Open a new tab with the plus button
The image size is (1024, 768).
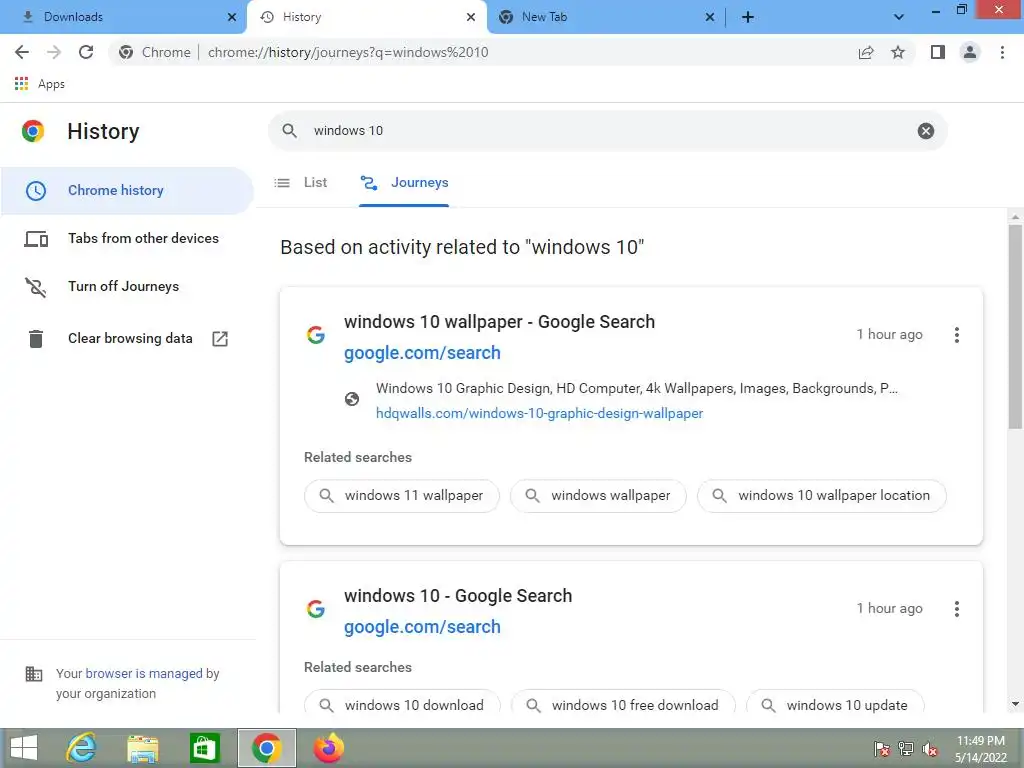pos(748,17)
